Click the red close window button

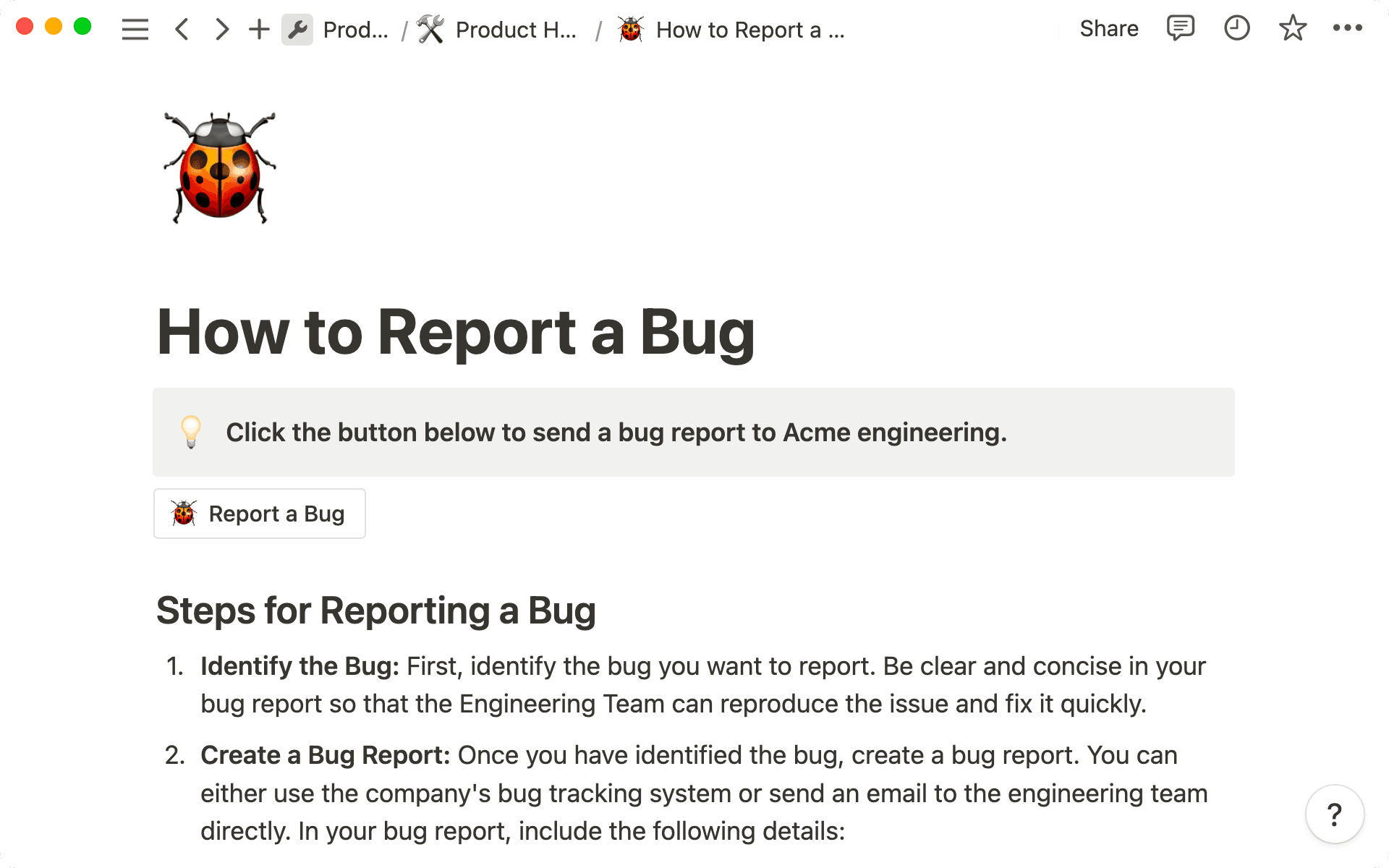click(x=25, y=27)
